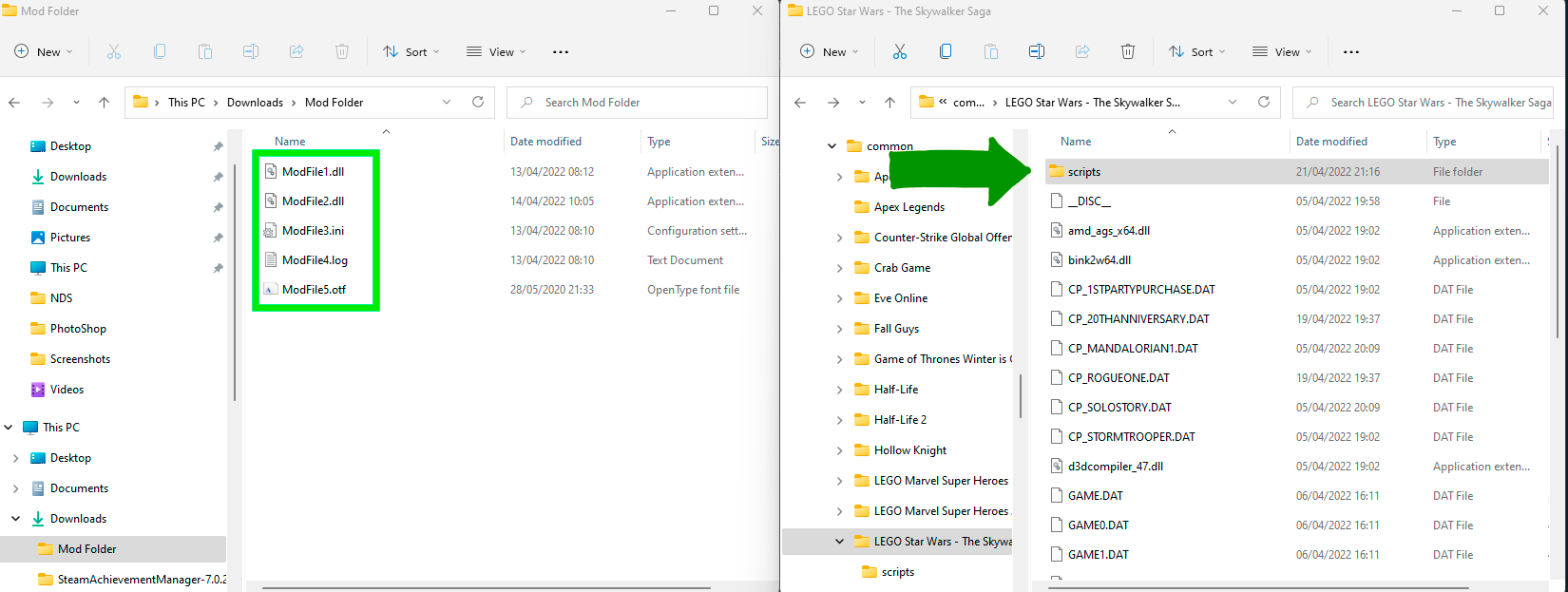Open the Screenshots folder in the sidebar
This screenshot has width=1568, height=592.
80,359
